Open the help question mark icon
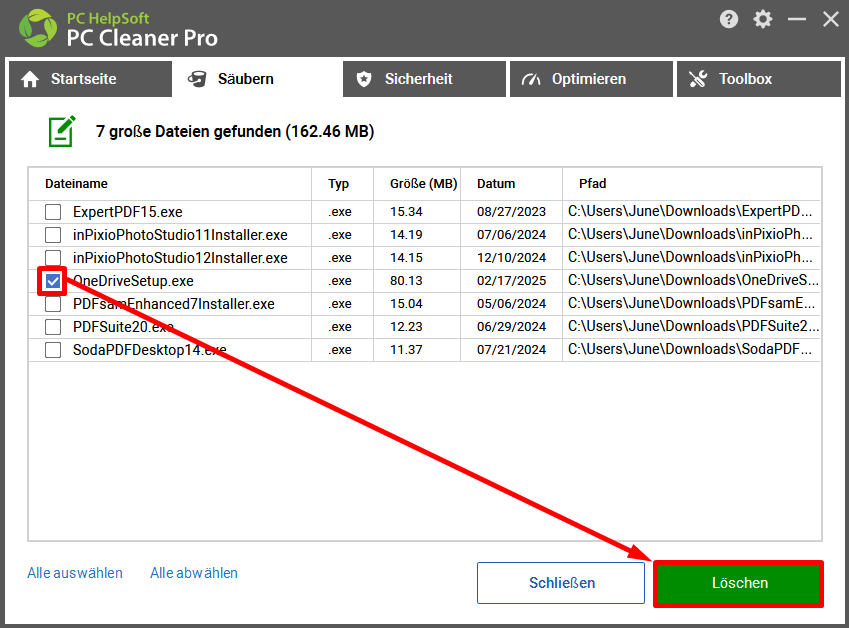The image size is (849, 628). pyautogui.click(x=729, y=19)
